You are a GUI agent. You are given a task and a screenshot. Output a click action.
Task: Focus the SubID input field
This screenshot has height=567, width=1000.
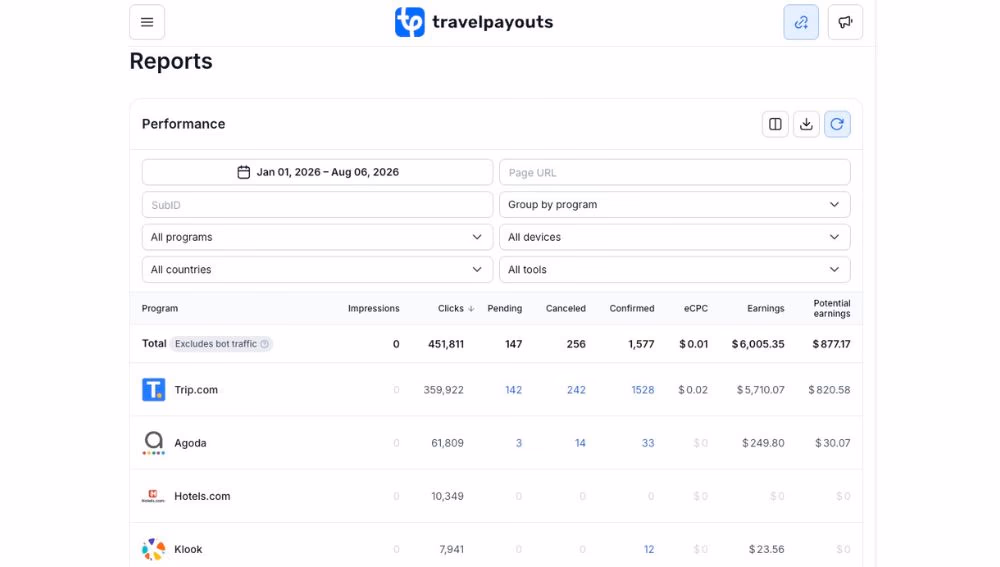[x=318, y=205]
